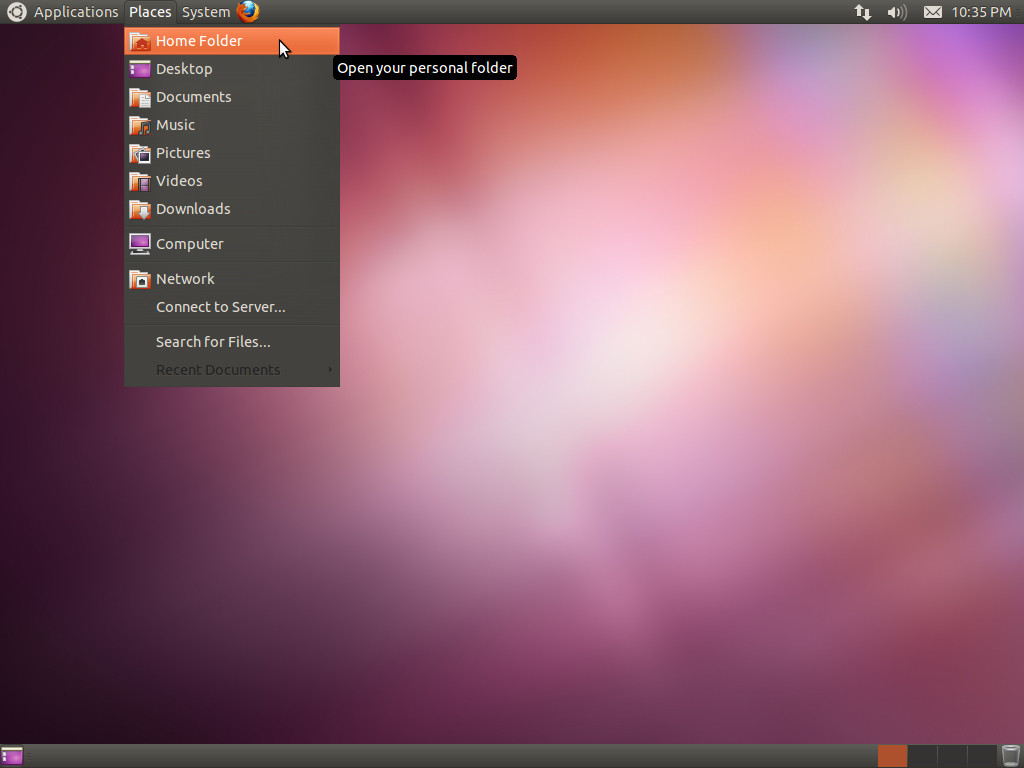Click the Home Folder icon
Image resolution: width=1024 pixels, height=768 pixels.
[x=140, y=41]
